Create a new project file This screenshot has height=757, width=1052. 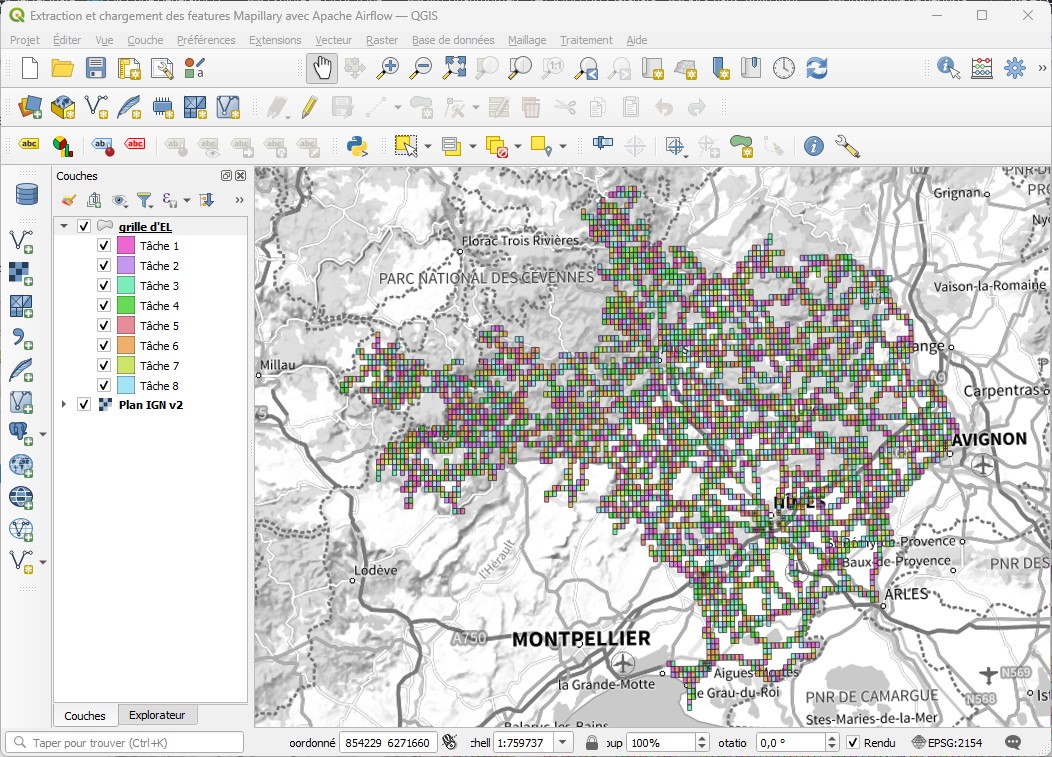pyautogui.click(x=30, y=68)
